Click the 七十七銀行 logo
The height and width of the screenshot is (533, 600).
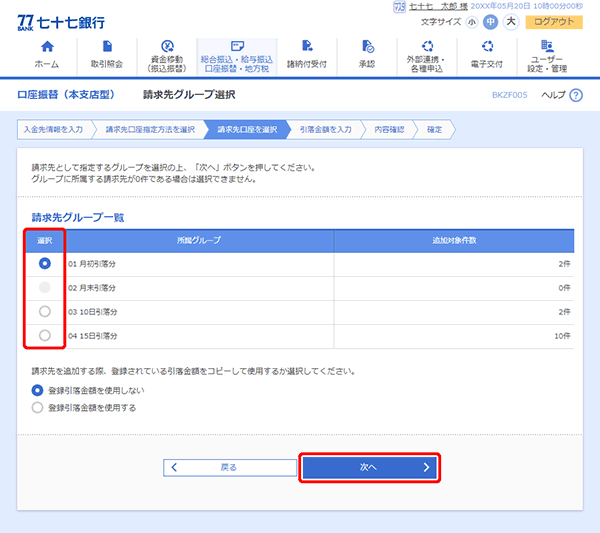61,23
